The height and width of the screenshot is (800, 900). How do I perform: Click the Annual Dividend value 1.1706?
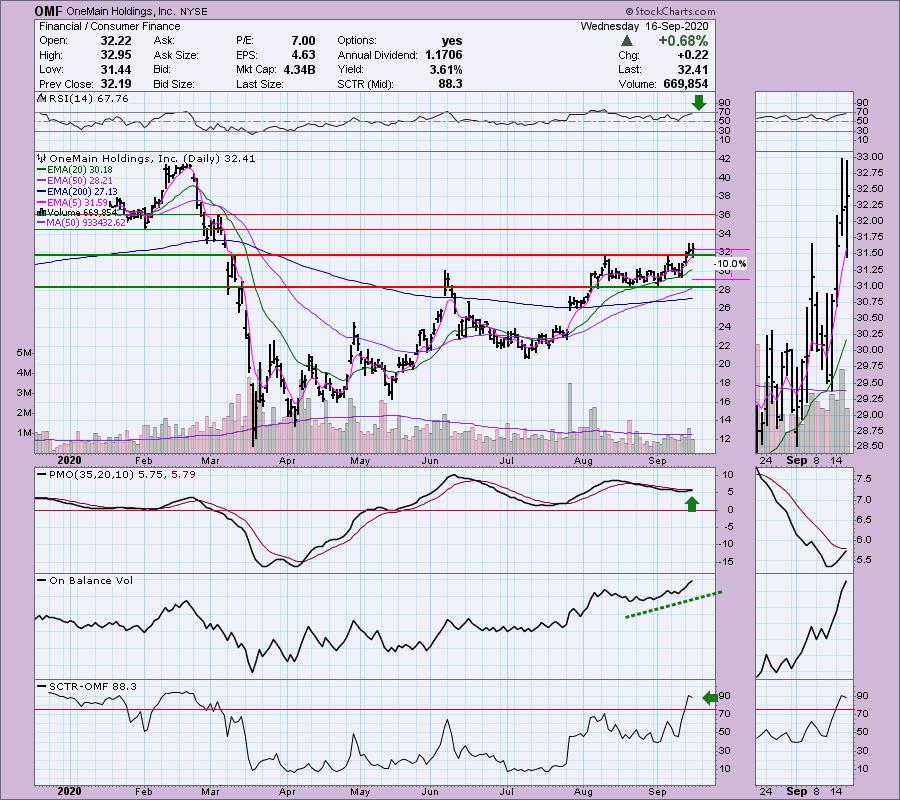[444, 55]
